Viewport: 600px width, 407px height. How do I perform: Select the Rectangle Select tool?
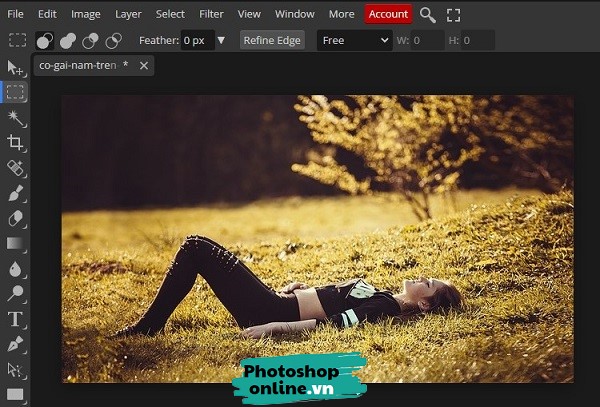click(x=15, y=93)
